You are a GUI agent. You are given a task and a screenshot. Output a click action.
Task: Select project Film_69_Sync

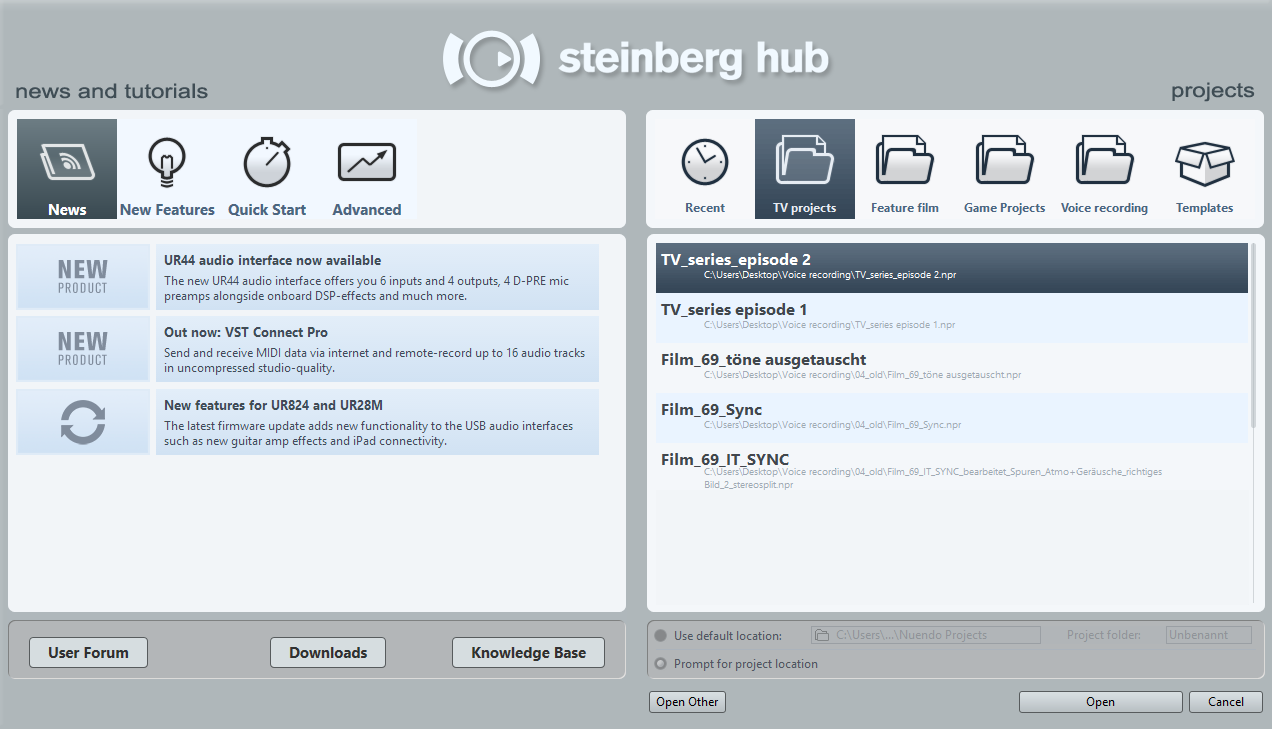(x=952, y=417)
